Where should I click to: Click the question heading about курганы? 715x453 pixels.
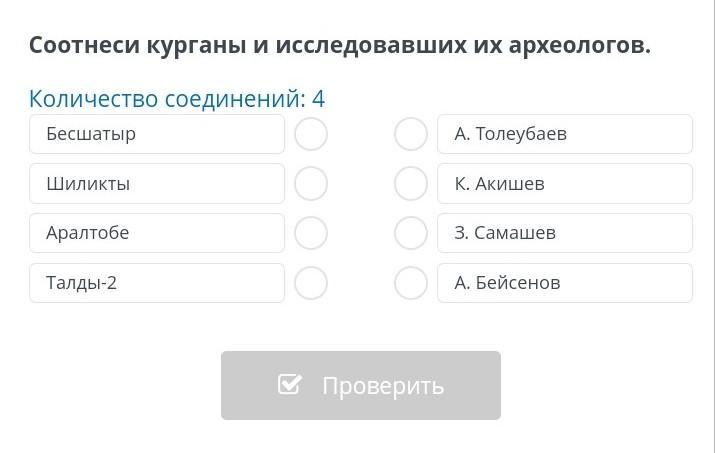(x=340, y=46)
